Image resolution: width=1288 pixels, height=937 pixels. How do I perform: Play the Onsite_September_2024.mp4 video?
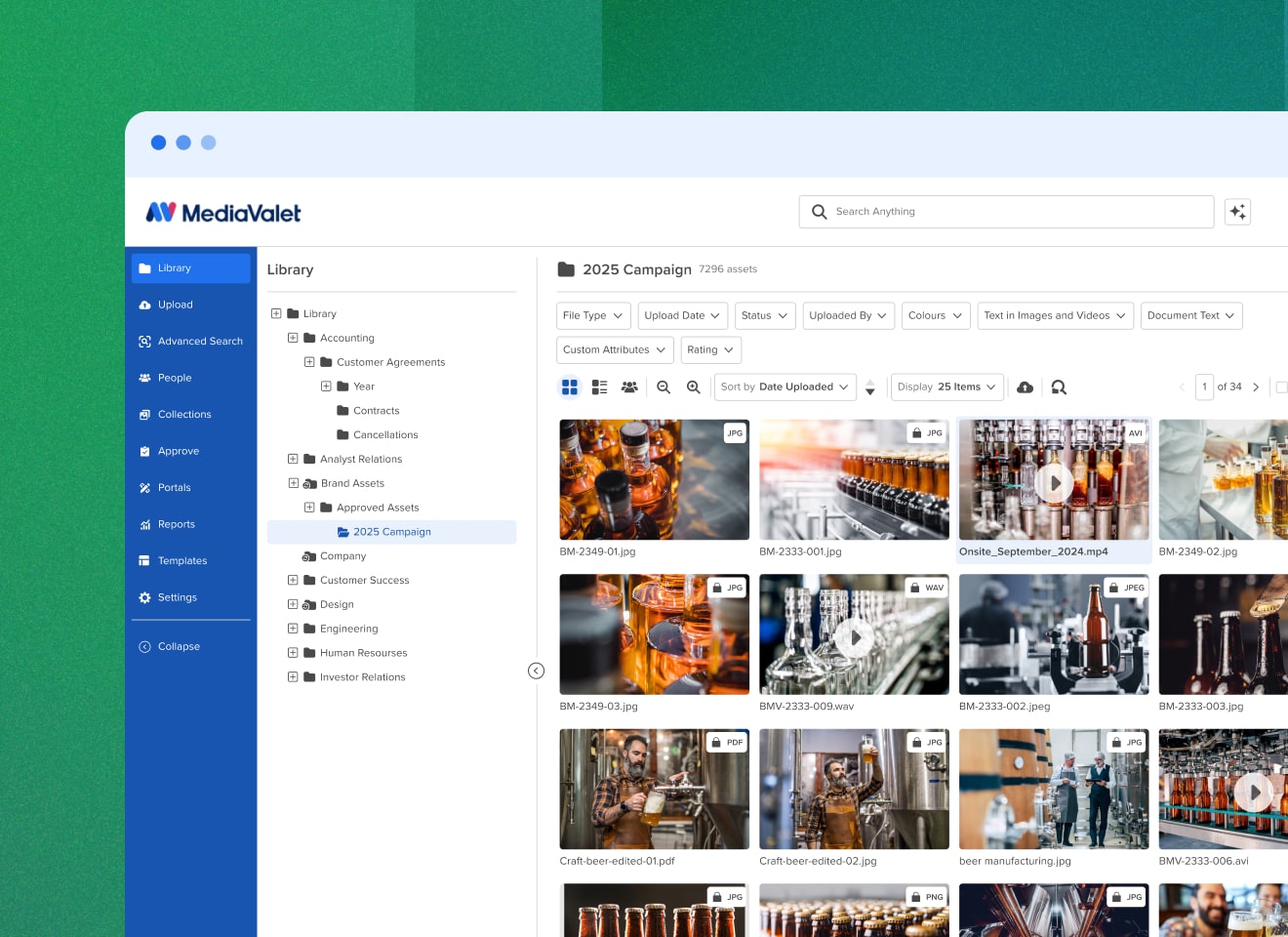pyautogui.click(x=1054, y=483)
